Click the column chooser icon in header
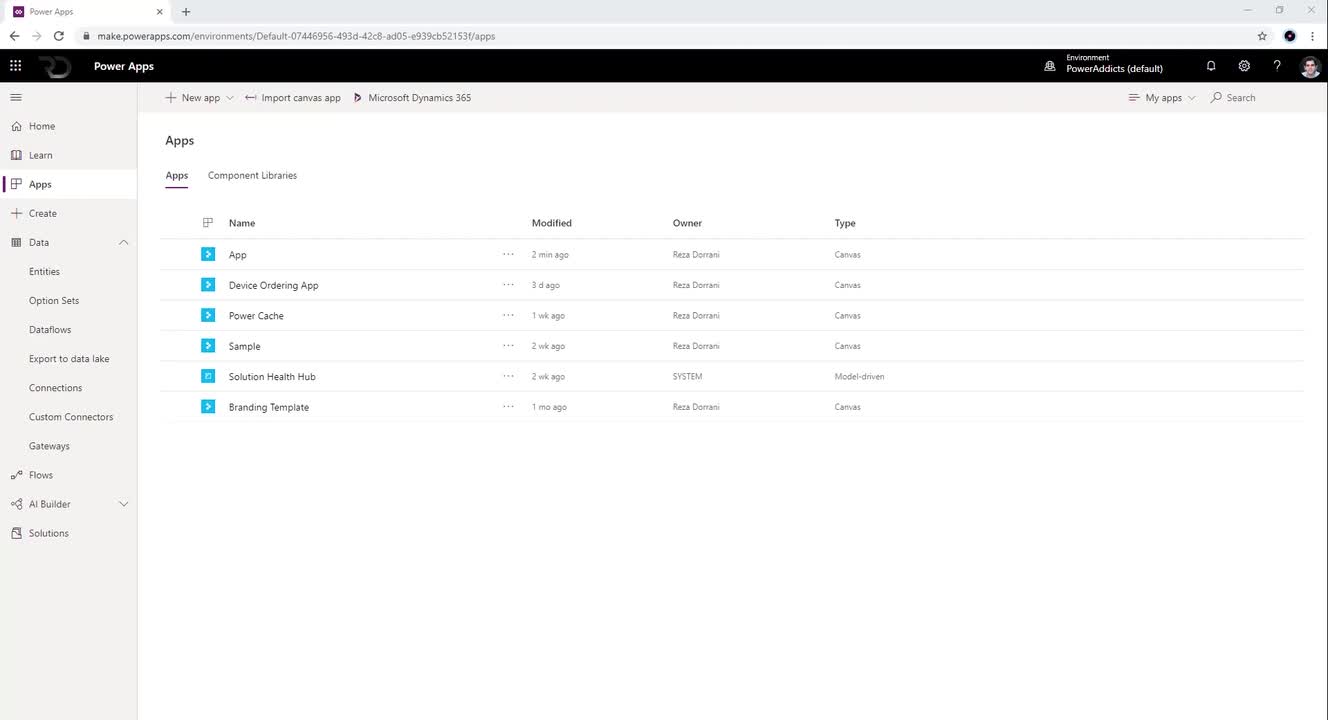Image resolution: width=1328 pixels, height=720 pixels. (x=208, y=223)
